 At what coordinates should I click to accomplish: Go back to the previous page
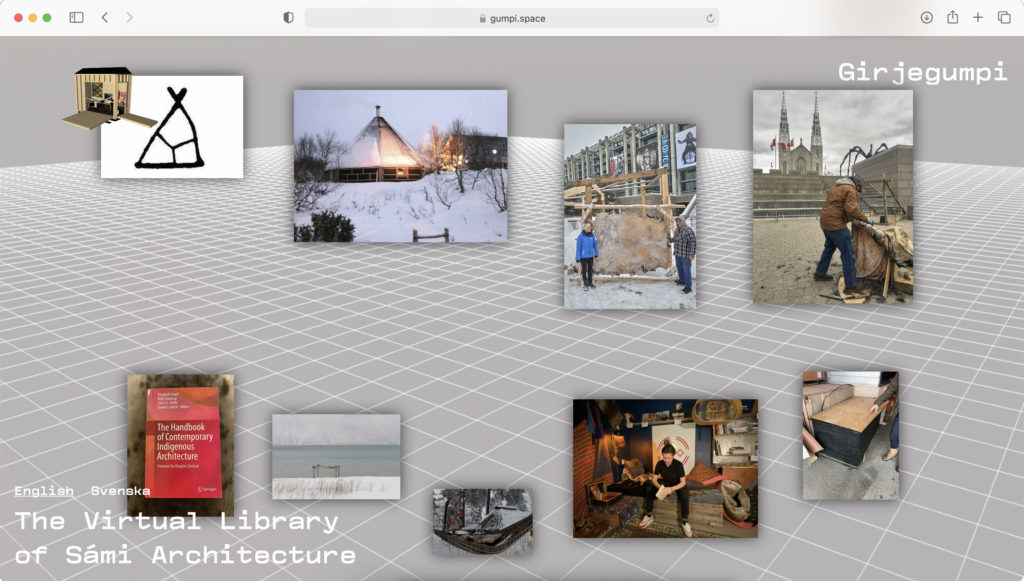[105, 18]
